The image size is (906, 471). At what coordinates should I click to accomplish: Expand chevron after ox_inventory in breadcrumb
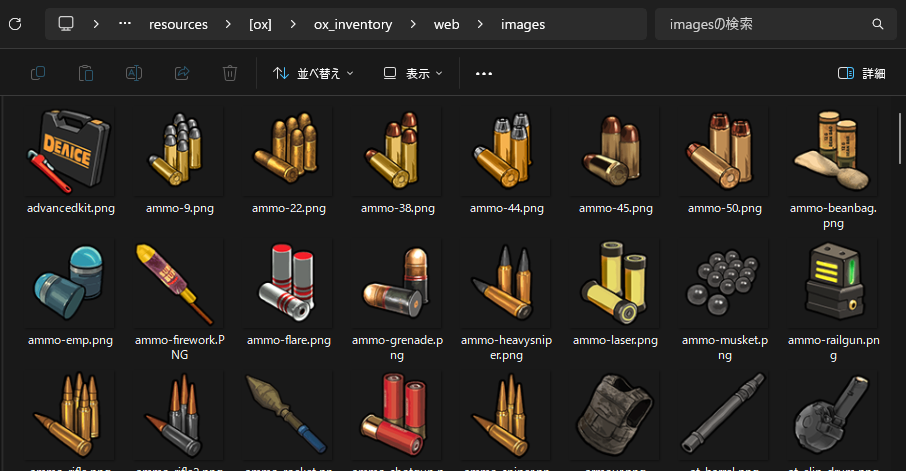point(413,24)
